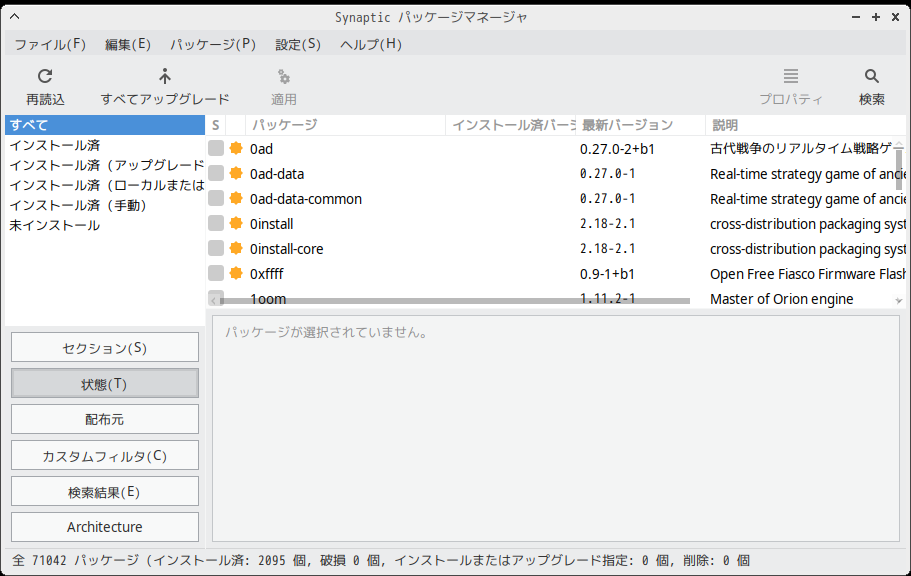911x576 pixels.
Task: Click the status bar package count text
Action: 381,560
